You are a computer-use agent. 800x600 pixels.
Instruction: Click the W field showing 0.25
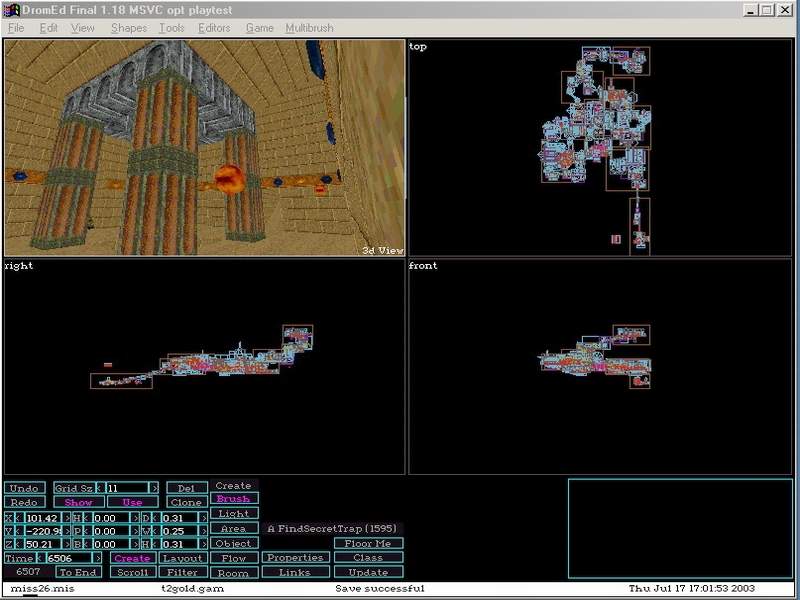(179, 531)
